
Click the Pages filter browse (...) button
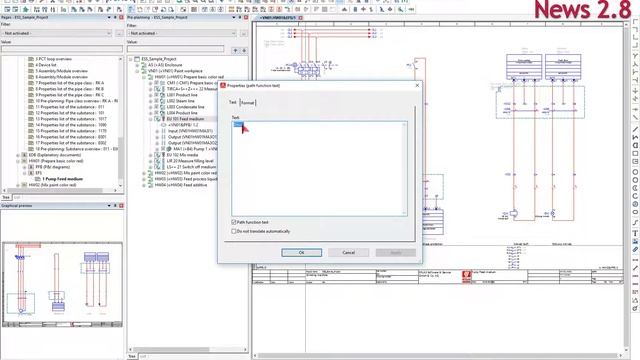(119, 33)
